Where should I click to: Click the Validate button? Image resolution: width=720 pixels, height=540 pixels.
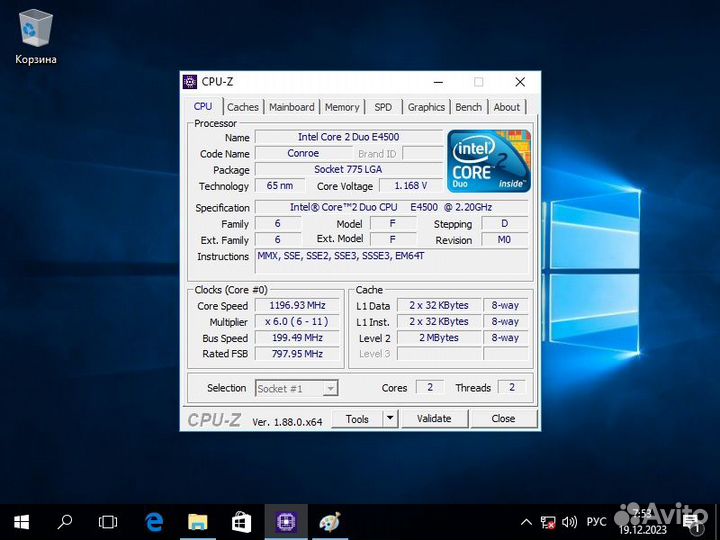pos(434,418)
